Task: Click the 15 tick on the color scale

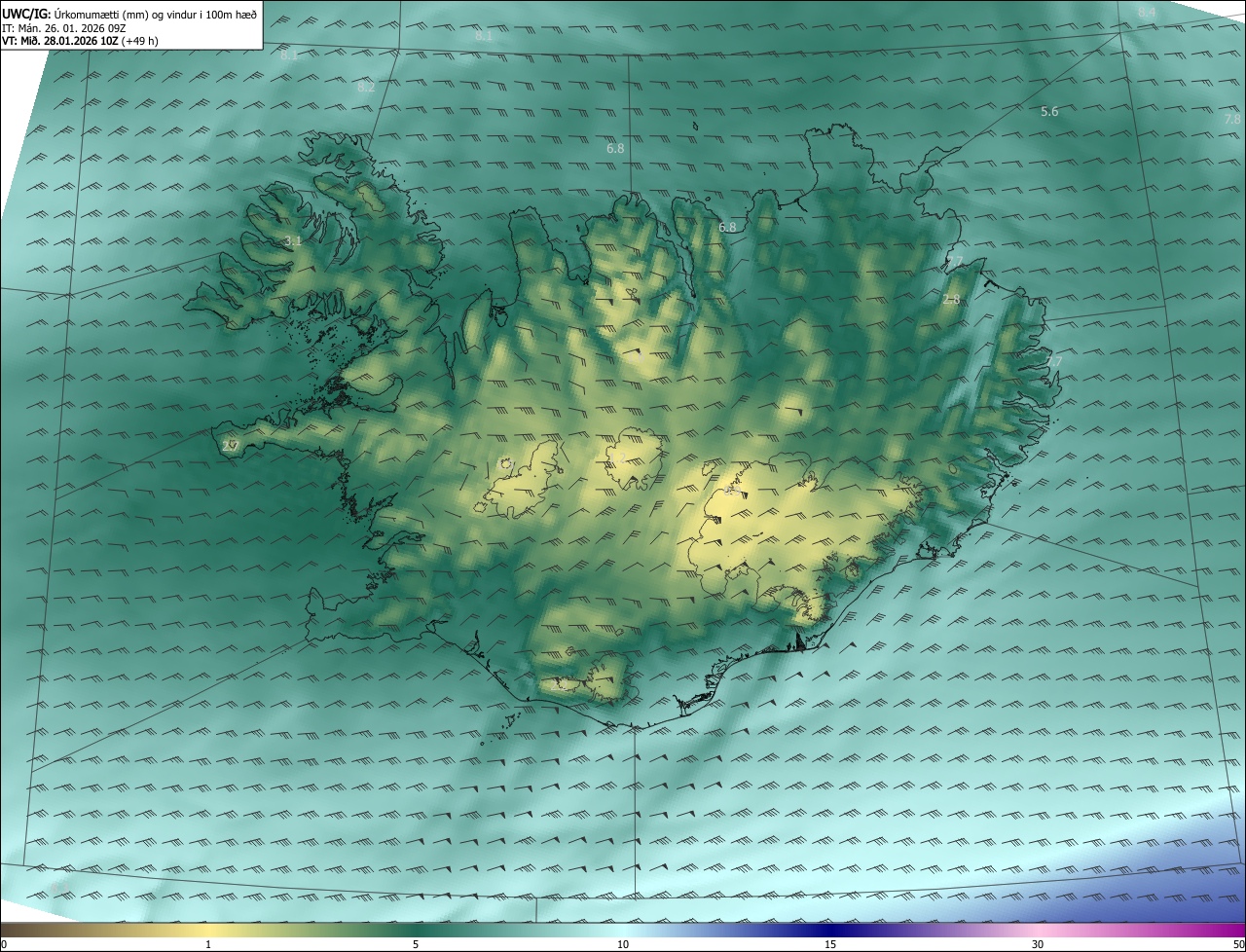Action: pos(830,944)
